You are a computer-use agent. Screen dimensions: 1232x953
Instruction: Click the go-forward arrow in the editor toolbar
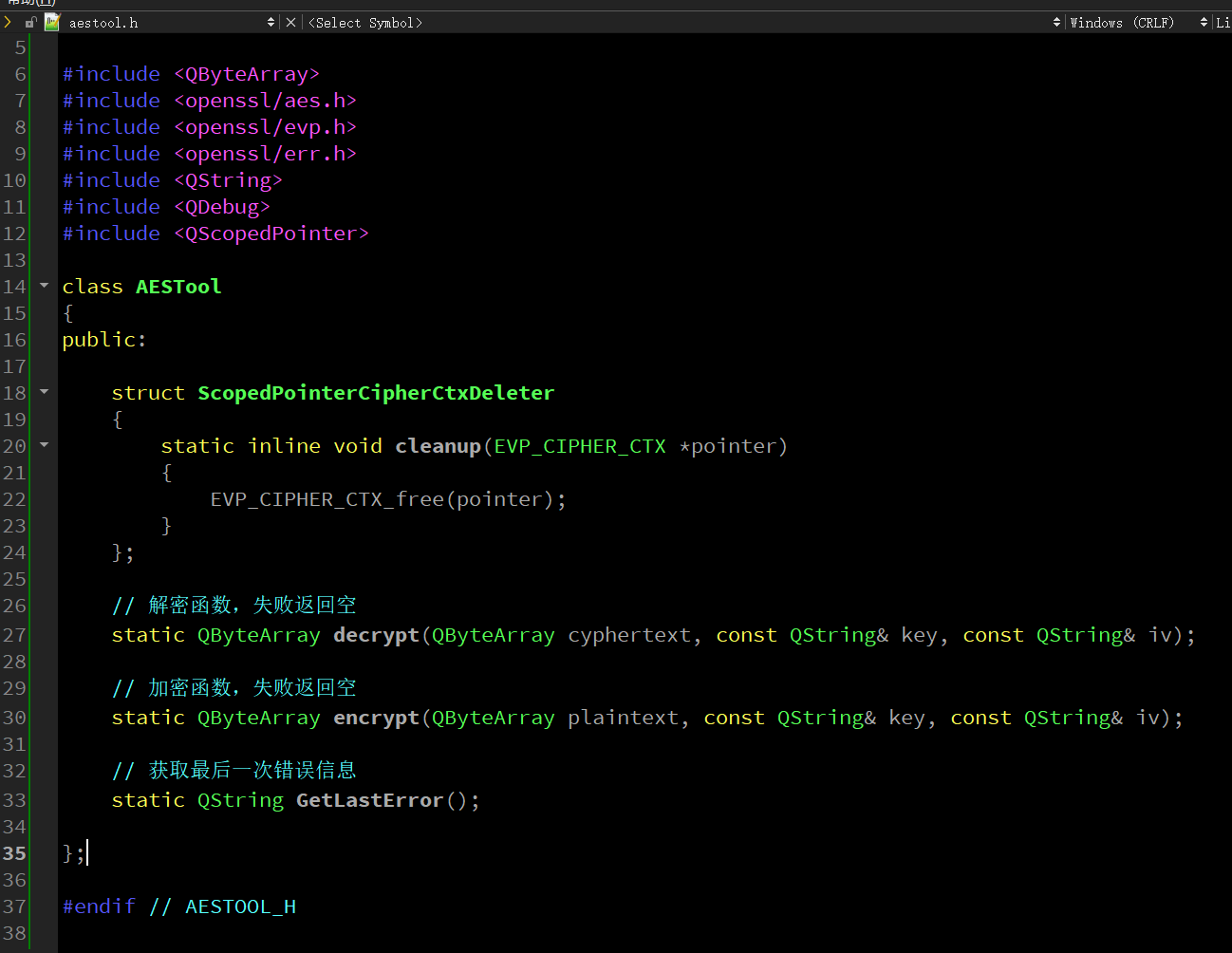coord(8,22)
